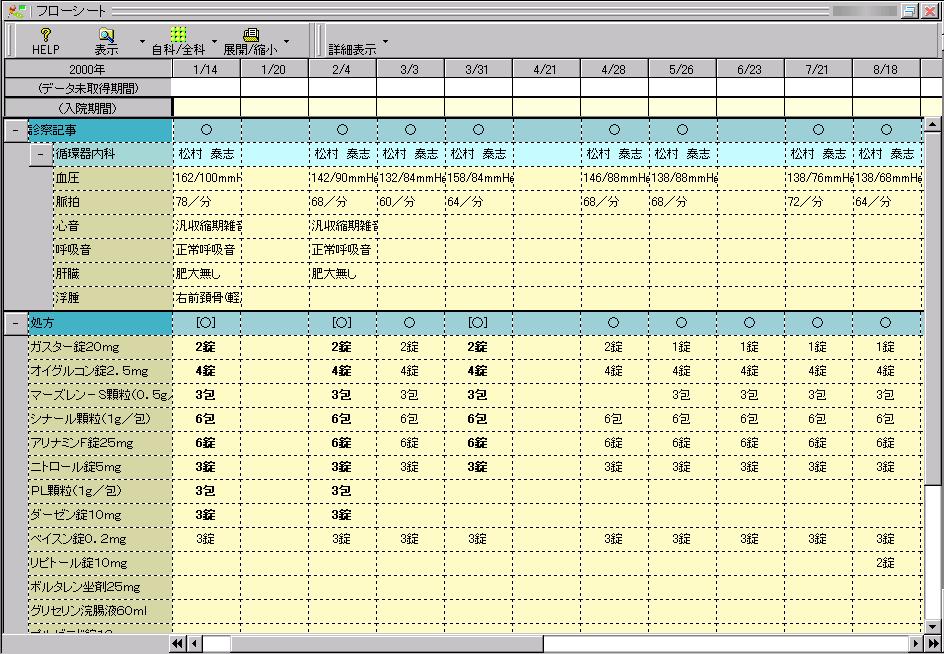The width and height of the screenshot is (944, 654).
Task: Collapse the 循環器内科 subsection
Action: click(40, 154)
